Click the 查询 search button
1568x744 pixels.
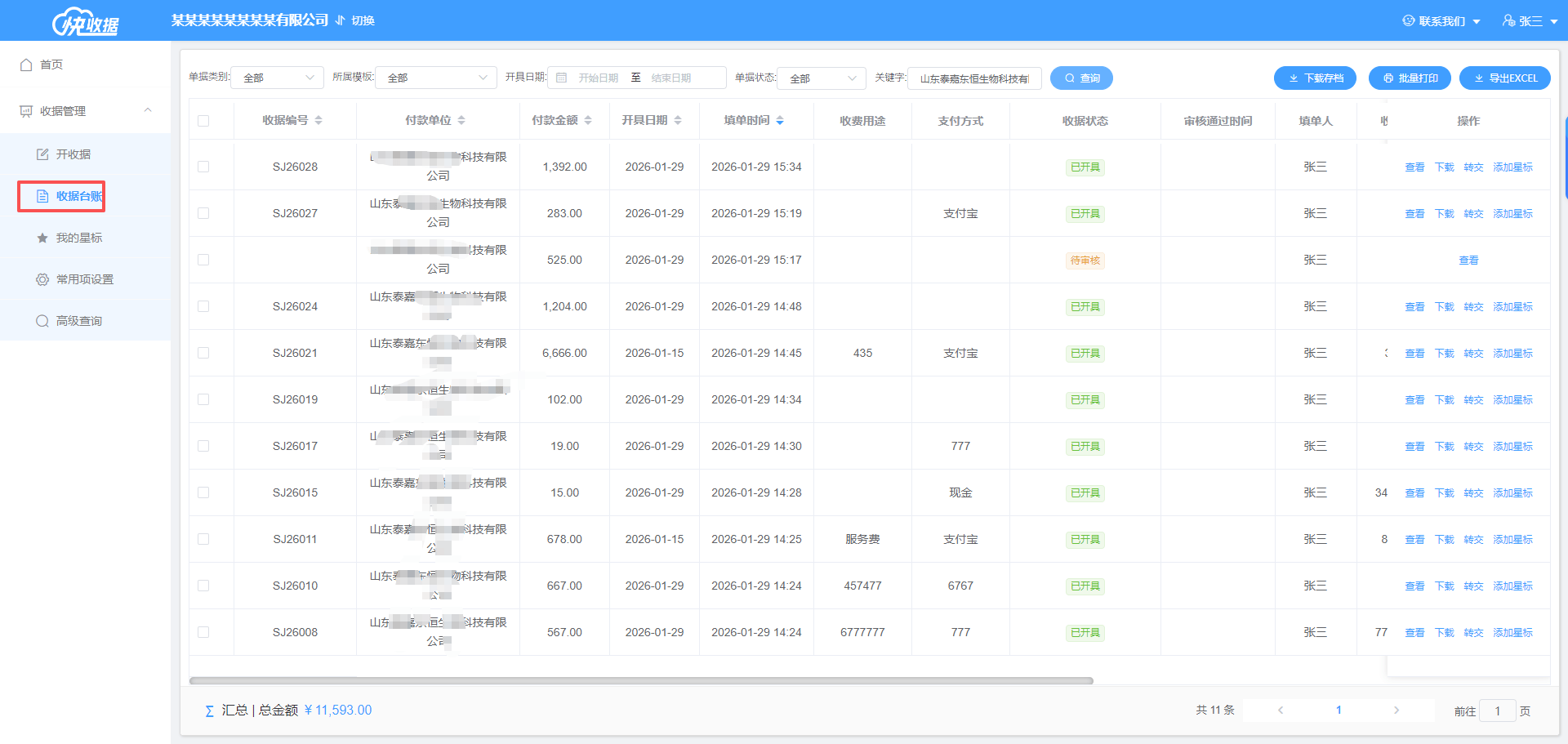click(1081, 78)
